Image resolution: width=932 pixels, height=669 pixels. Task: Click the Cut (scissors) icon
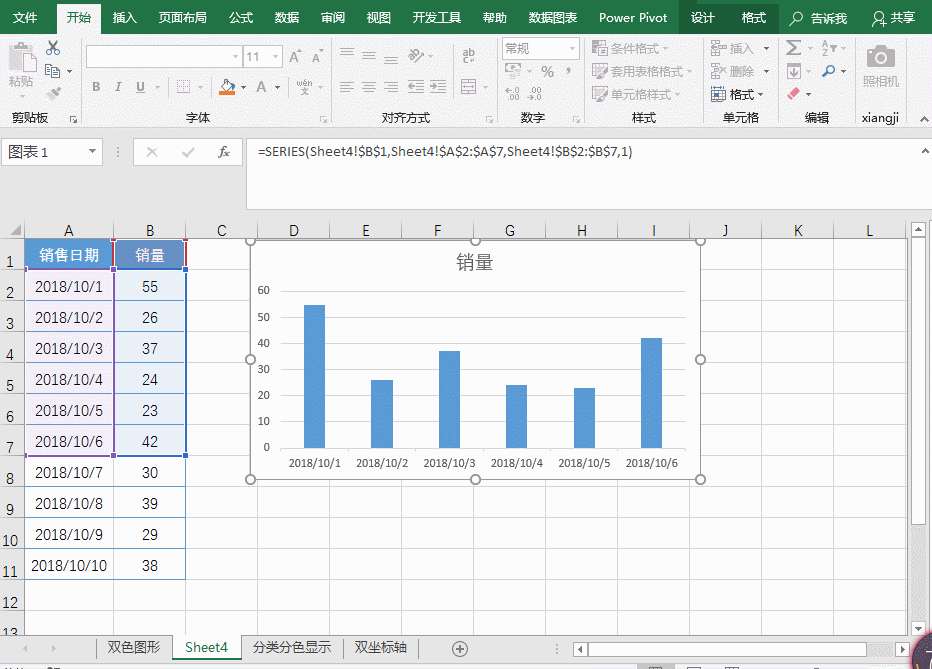coord(52,49)
